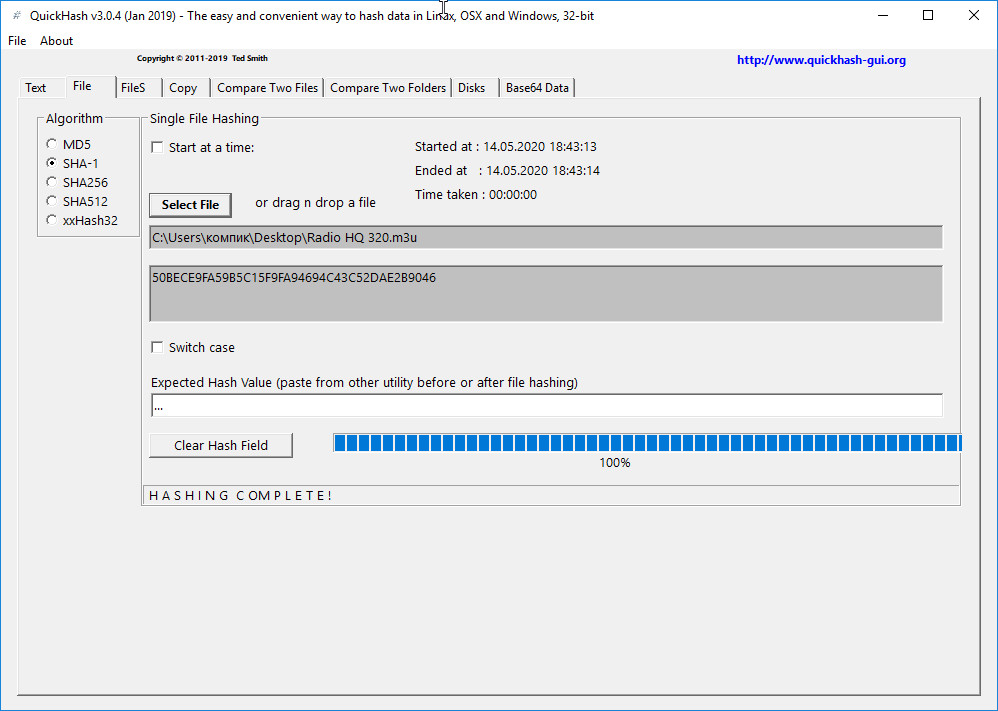Viewport: 998px width, 711px height.
Task: Open the File menu
Action: pos(17,41)
